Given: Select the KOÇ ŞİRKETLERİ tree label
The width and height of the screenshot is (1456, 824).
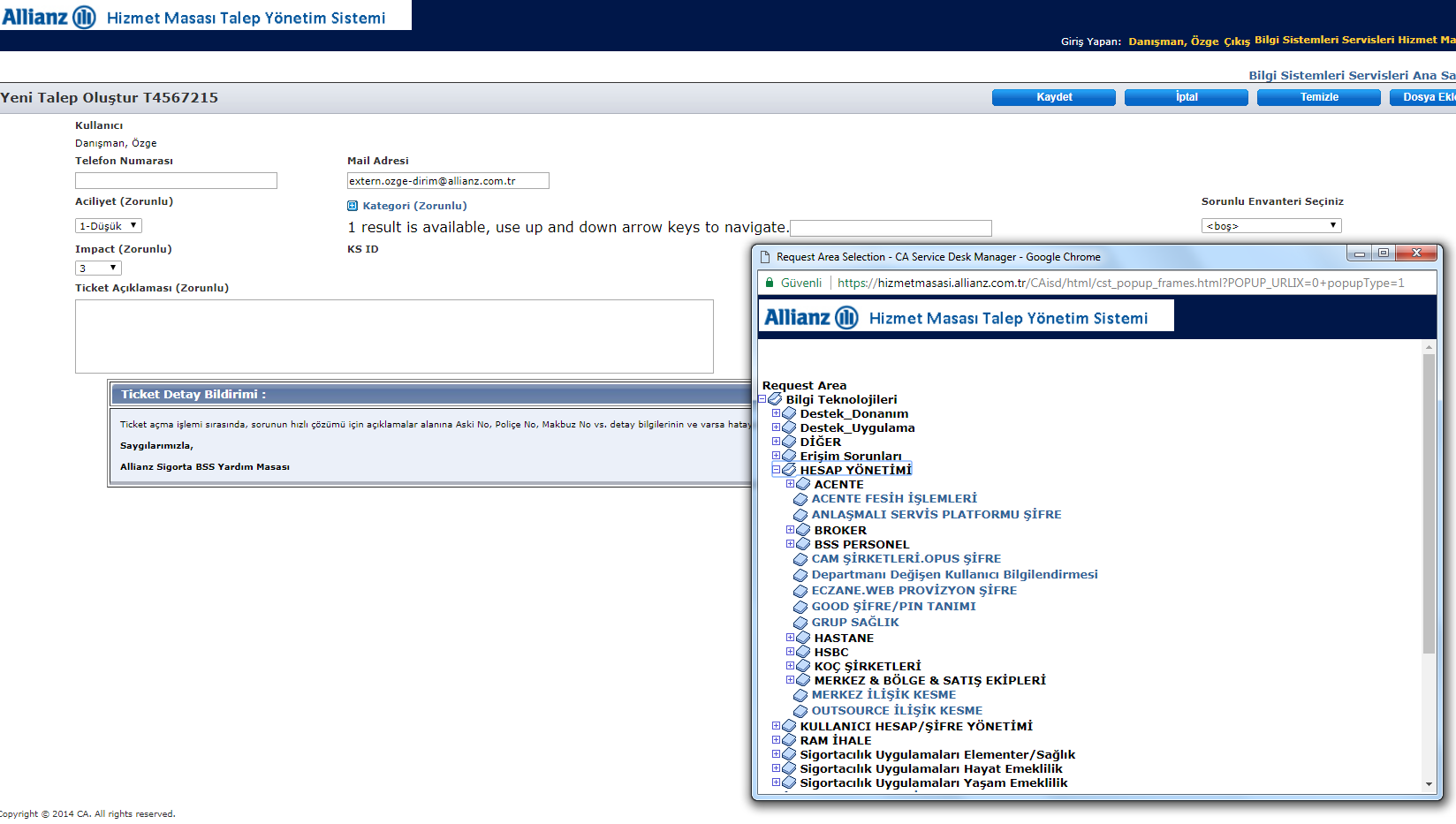Looking at the screenshot, I should pos(867,666).
